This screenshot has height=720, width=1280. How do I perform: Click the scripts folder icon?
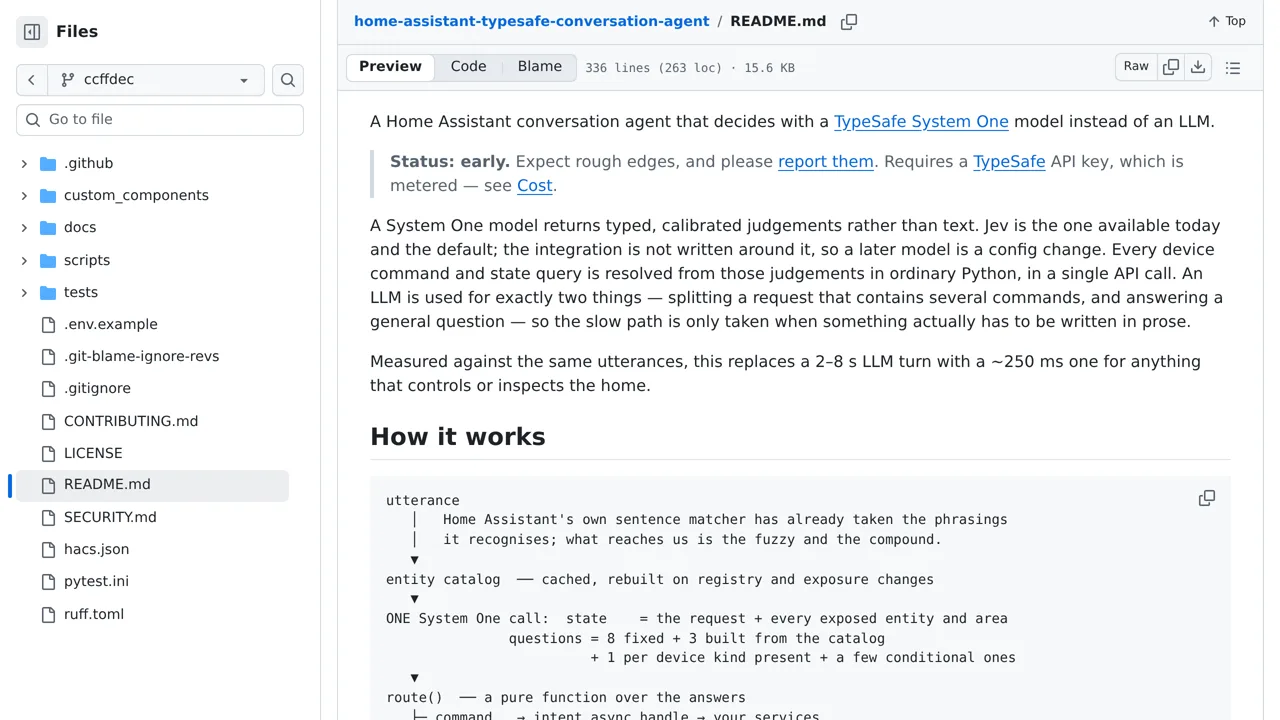pos(48,260)
